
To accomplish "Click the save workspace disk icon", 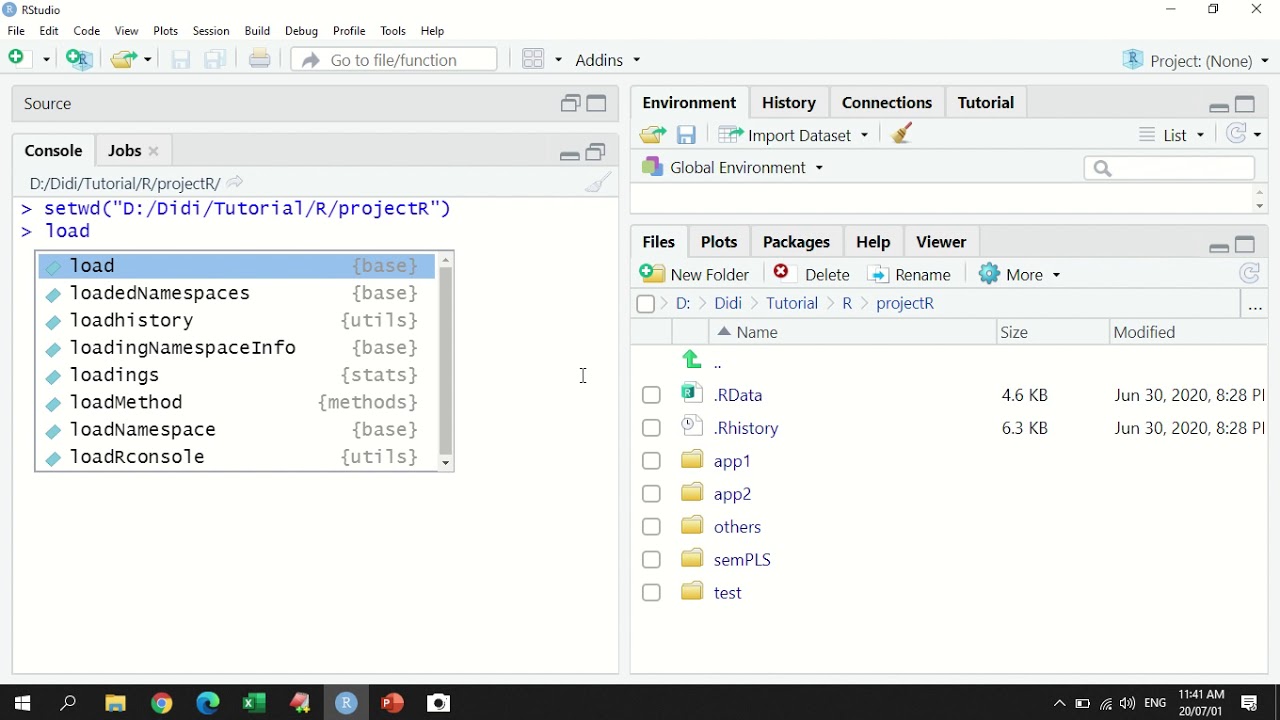I will [686, 135].
